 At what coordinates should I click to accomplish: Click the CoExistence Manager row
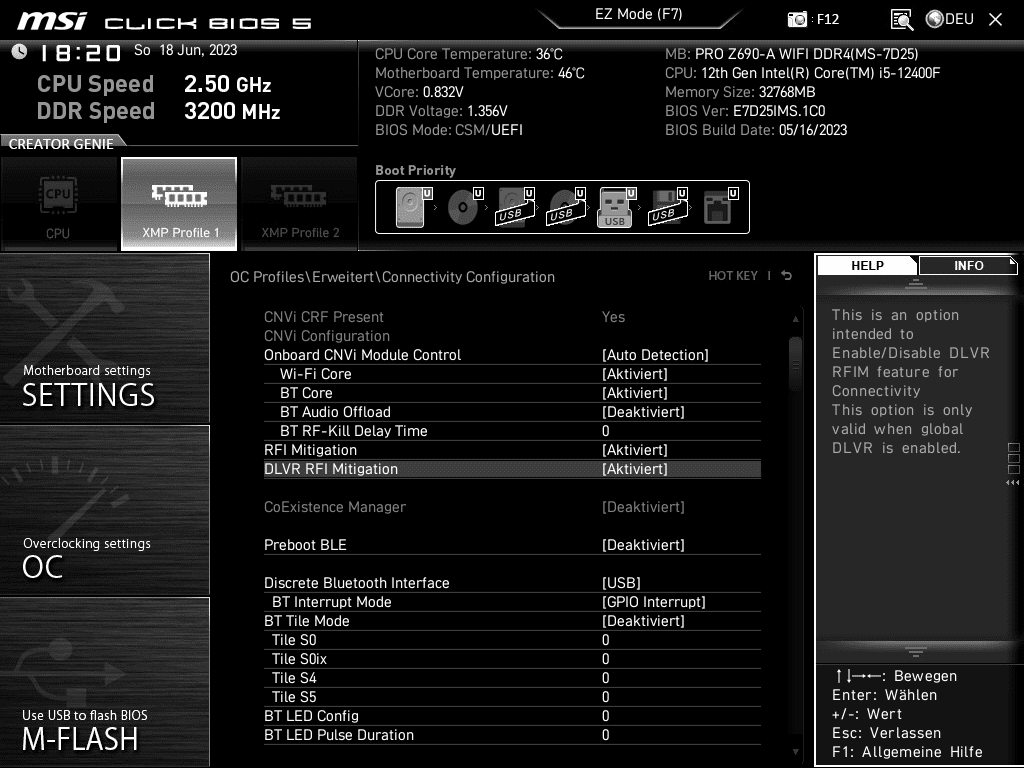512,507
